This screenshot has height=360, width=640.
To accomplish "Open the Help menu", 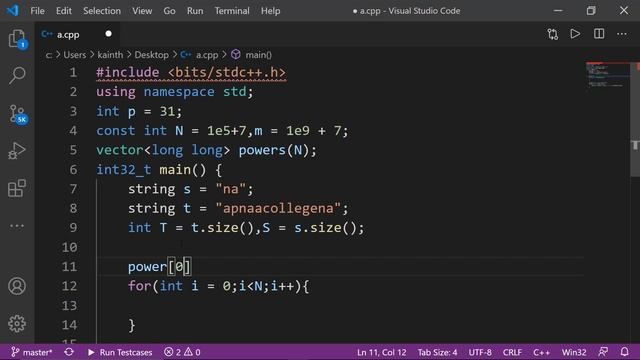I will point(271,11).
